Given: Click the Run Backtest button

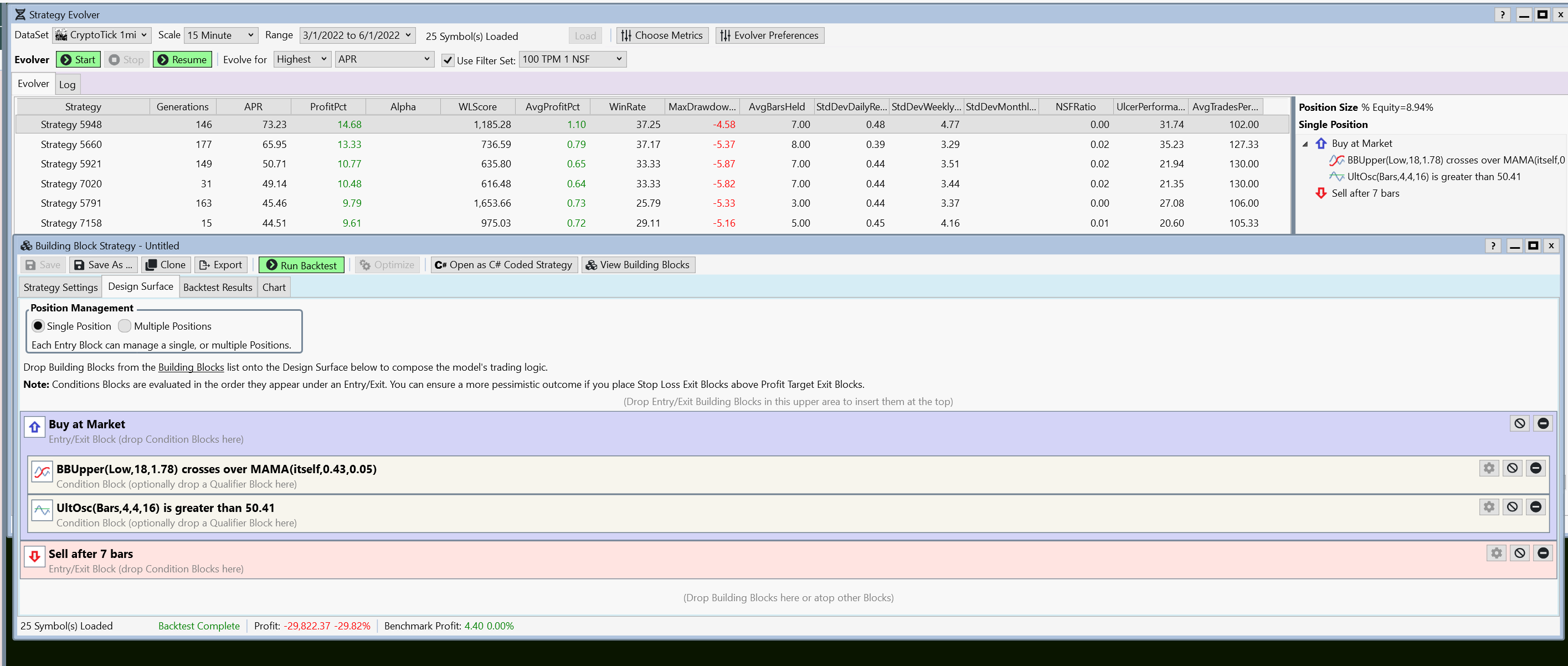Looking at the screenshot, I should (x=301, y=265).
